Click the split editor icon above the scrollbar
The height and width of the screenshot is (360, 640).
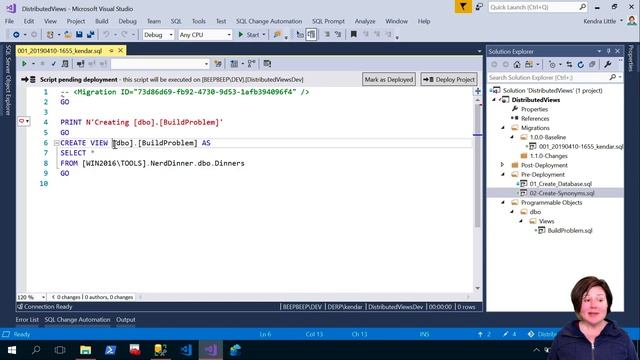(478, 91)
